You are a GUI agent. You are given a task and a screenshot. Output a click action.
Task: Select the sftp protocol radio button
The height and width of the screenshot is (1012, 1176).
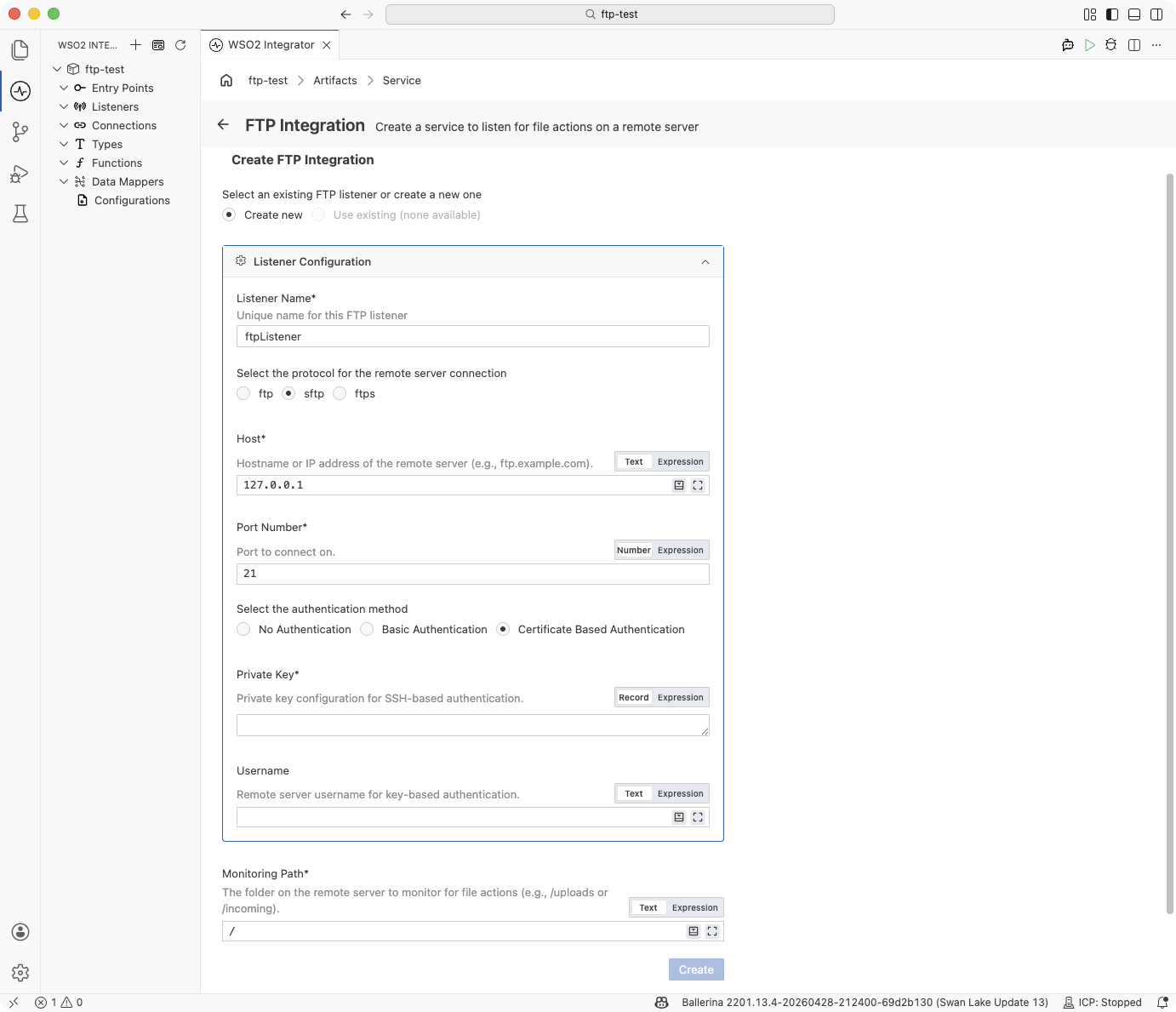tap(288, 393)
